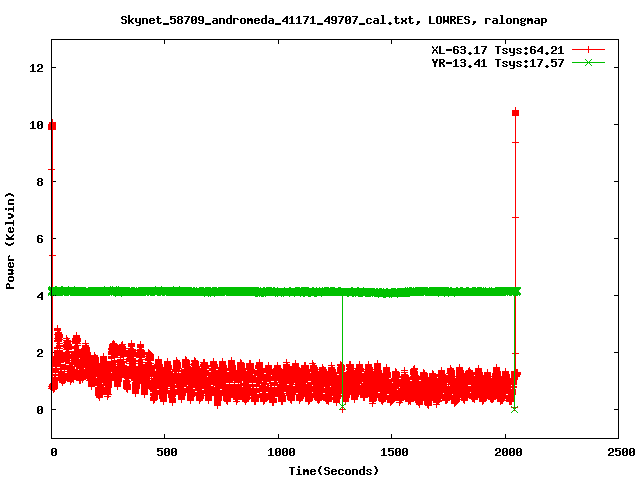This screenshot has width=640, height=480.
Task: Click the y-axis tick label 2
Action: 40,353
